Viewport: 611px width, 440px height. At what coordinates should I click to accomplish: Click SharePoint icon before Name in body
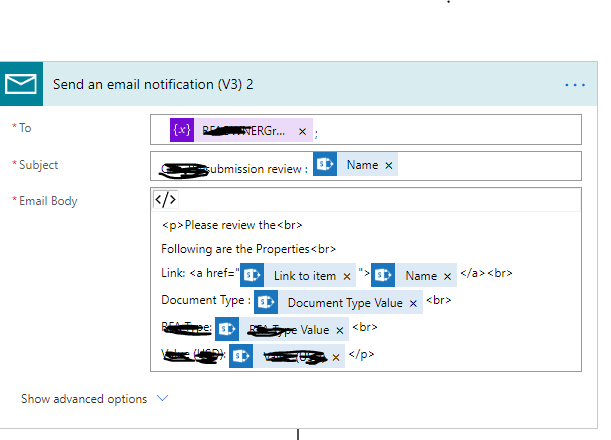pyautogui.click(x=384, y=275)
